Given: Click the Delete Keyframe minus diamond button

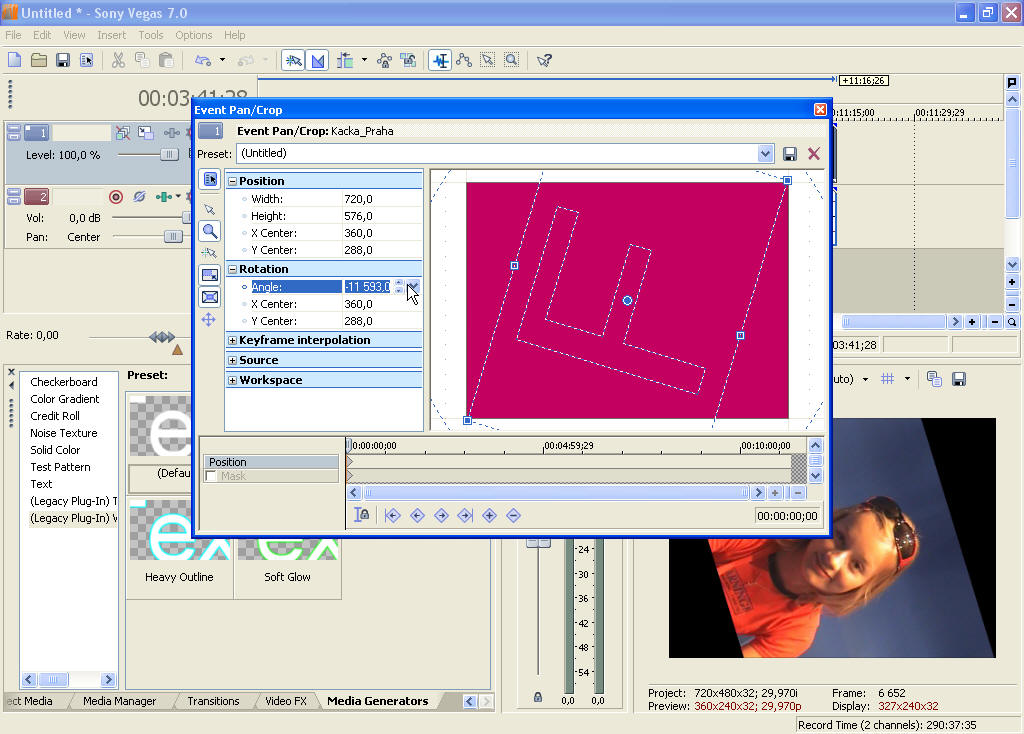Looking at the screenshot, I should click(x=513, y=515).
